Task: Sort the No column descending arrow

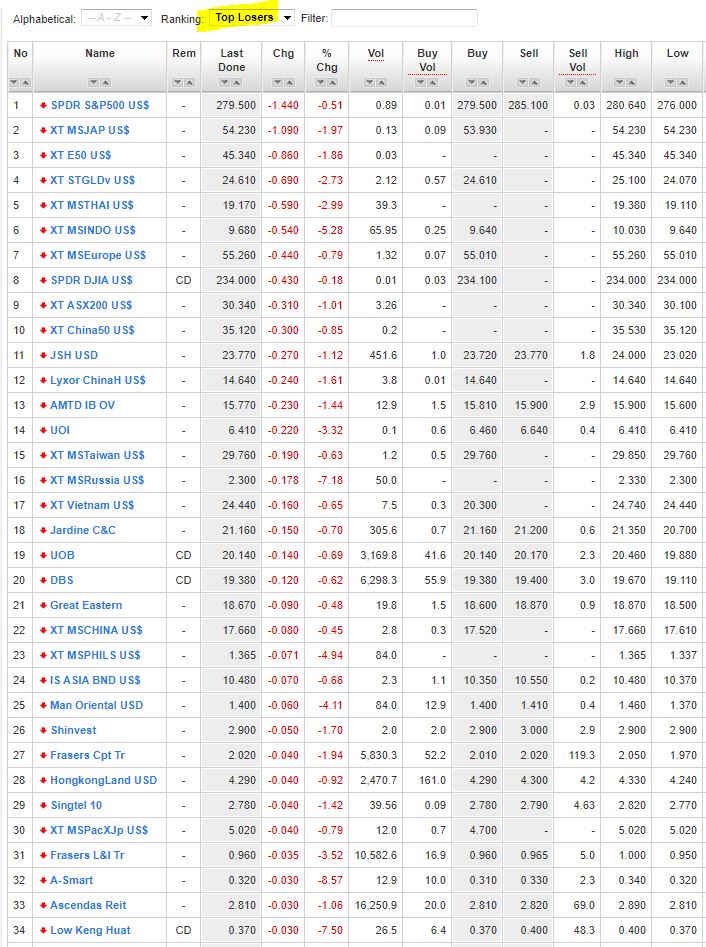Action: pyautogui.click(x=14, y=83)
